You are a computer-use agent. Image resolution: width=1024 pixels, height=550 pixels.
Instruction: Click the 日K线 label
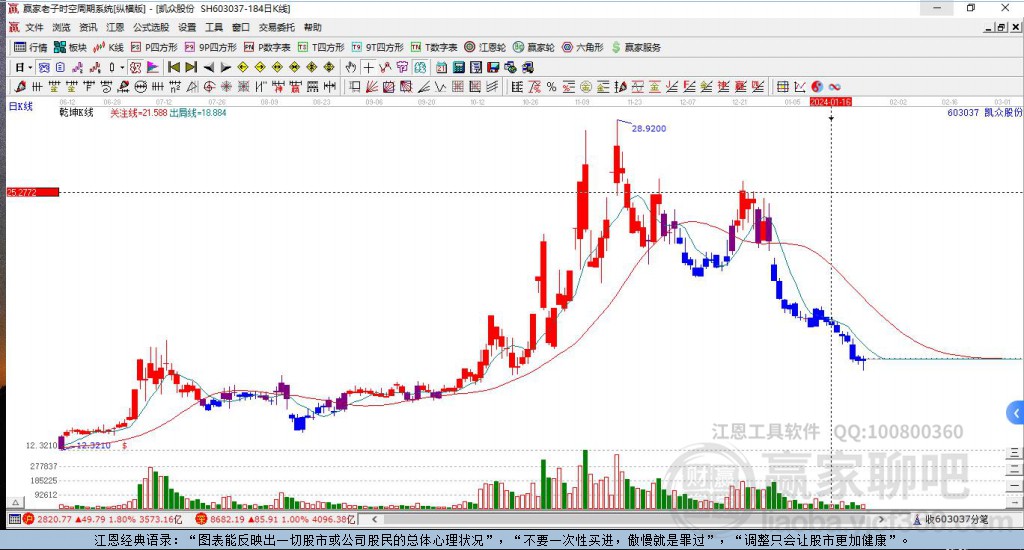20,106
